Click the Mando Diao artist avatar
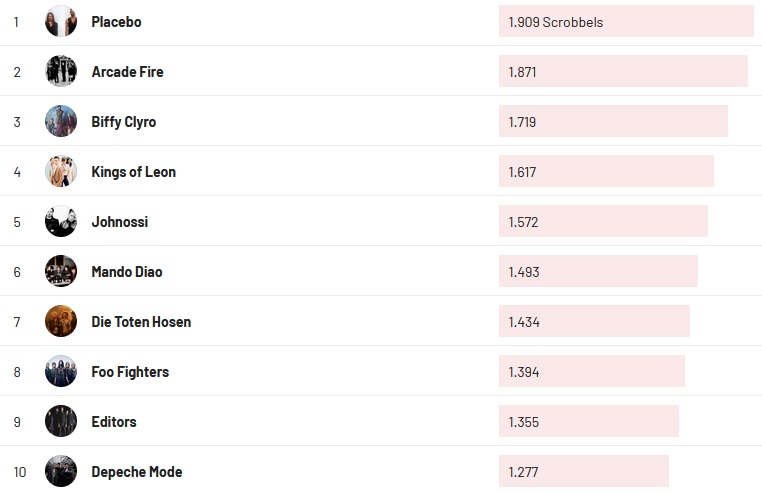This screenshot has width=762, height=493. pyautogui.click(x=61, y=271)
